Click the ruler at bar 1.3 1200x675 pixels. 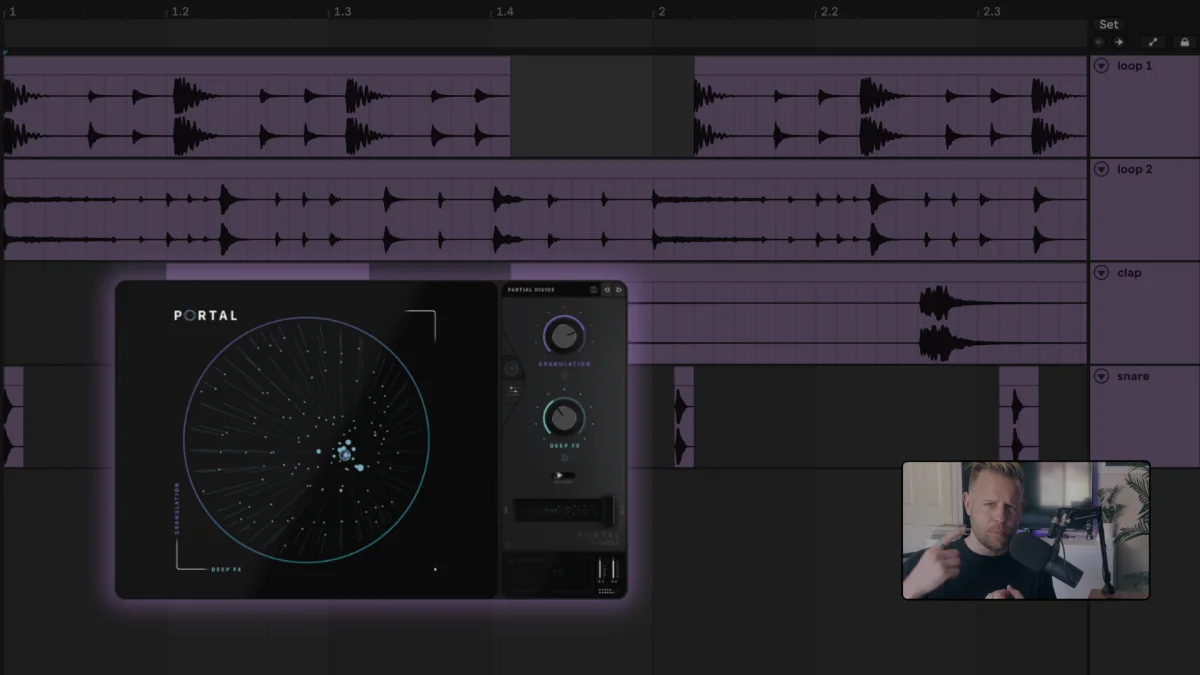coord(342,11)
